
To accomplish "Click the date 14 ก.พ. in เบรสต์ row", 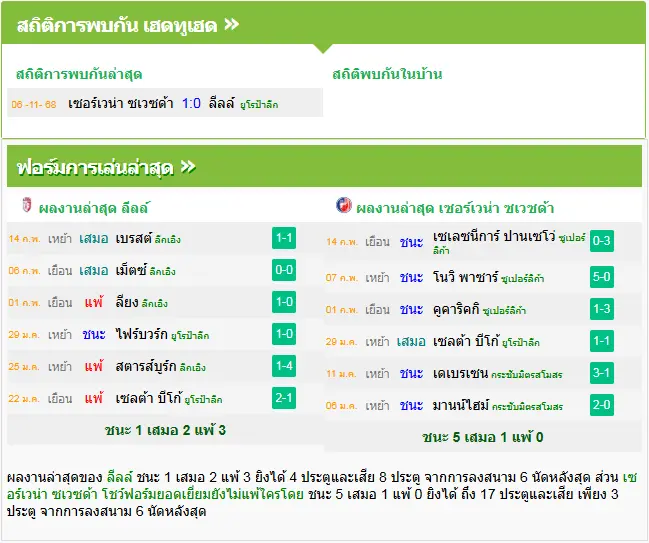I will (x=24, y=239).
